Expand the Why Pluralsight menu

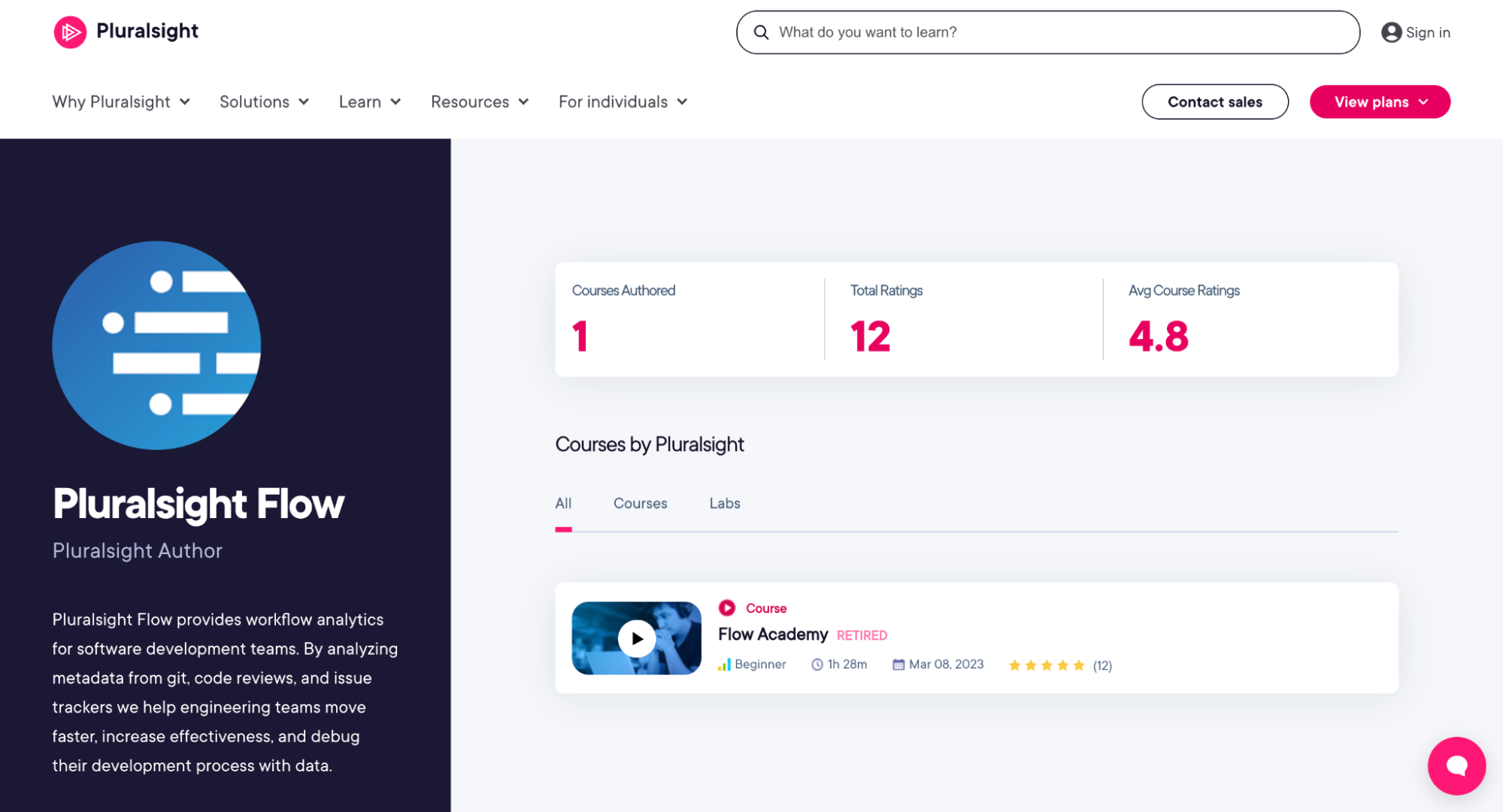click(121, 101)
